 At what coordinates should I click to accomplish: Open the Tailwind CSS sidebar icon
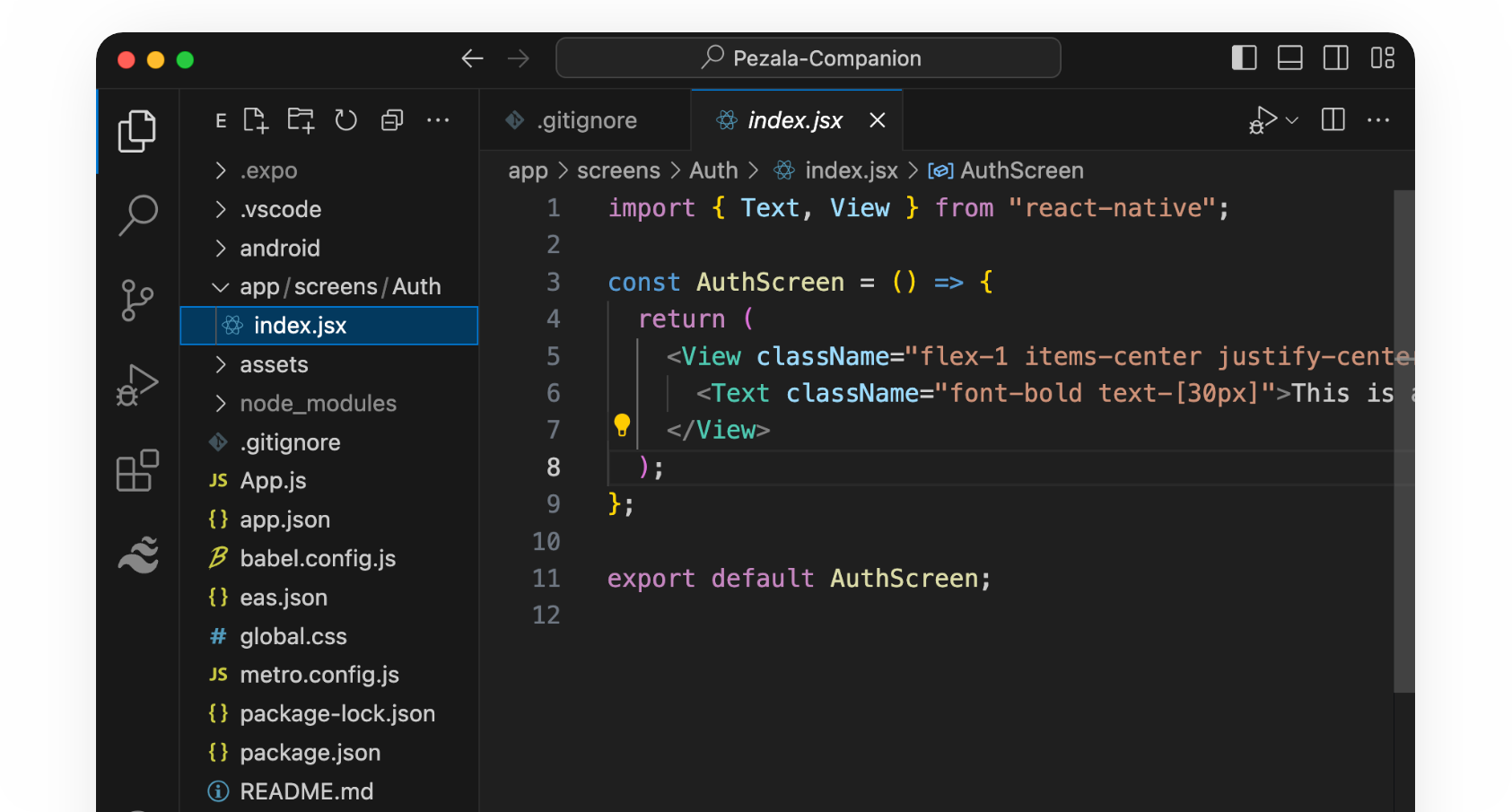click(137, 555)
